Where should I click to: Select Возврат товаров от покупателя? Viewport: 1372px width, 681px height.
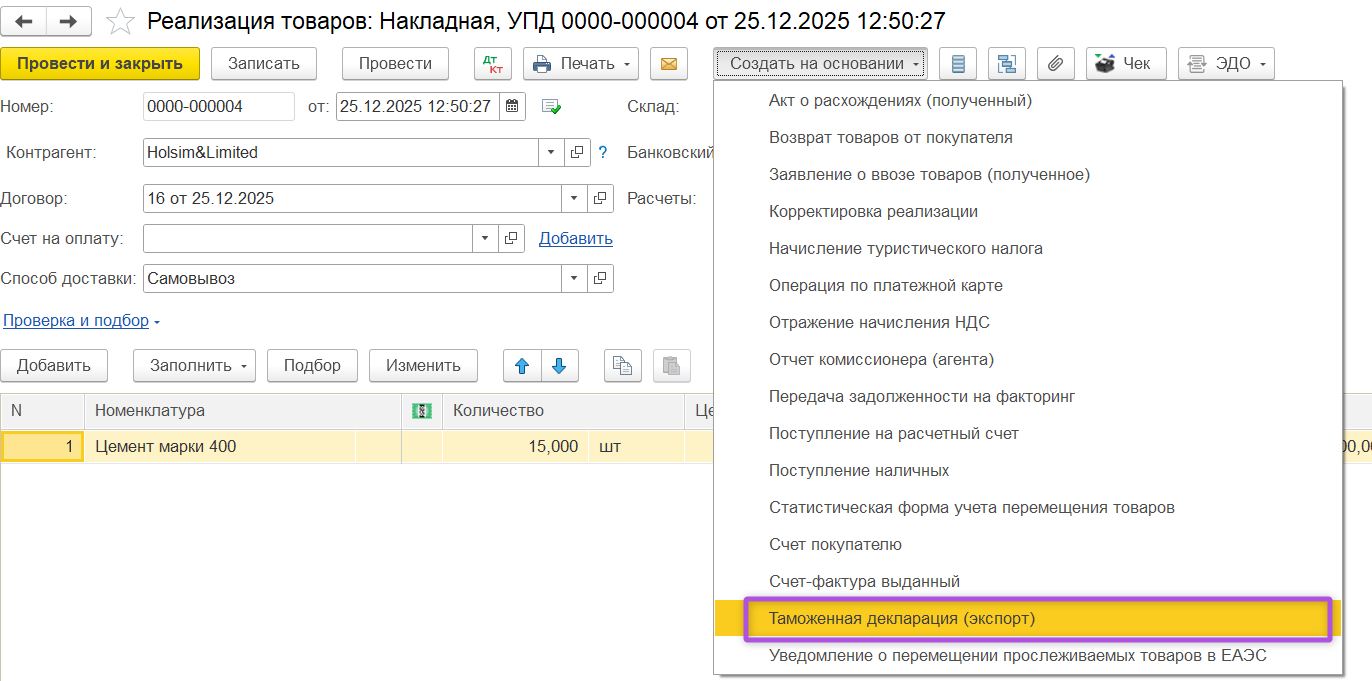(890, 138)
